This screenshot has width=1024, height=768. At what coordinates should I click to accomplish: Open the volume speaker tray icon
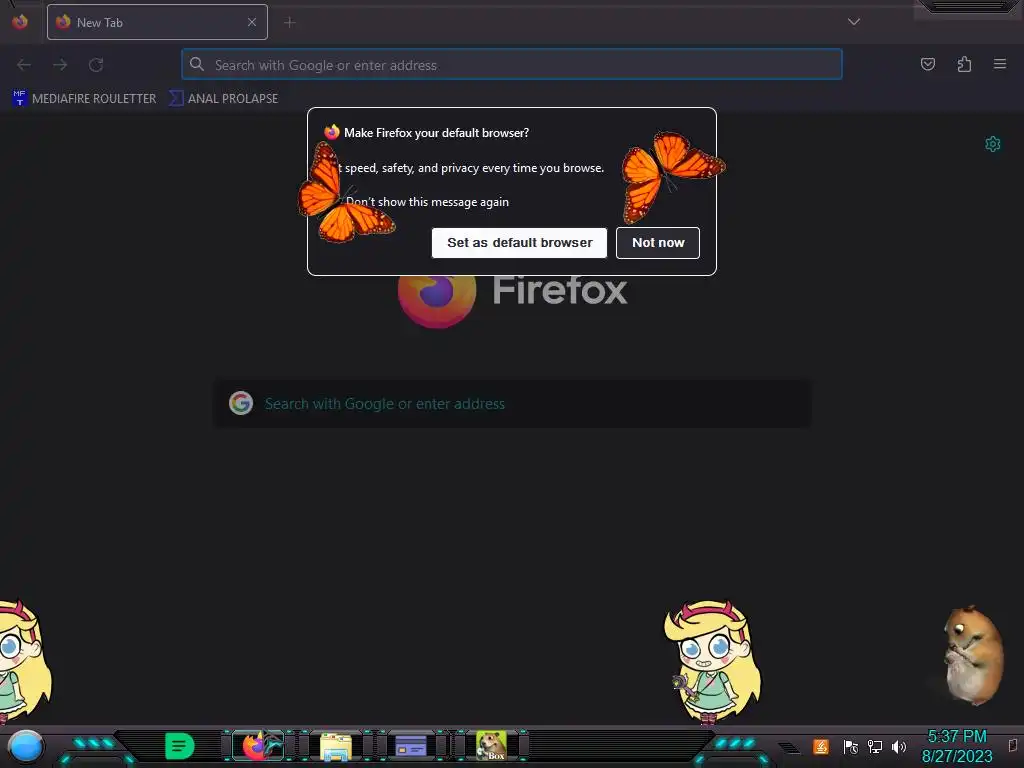[899, 746]
